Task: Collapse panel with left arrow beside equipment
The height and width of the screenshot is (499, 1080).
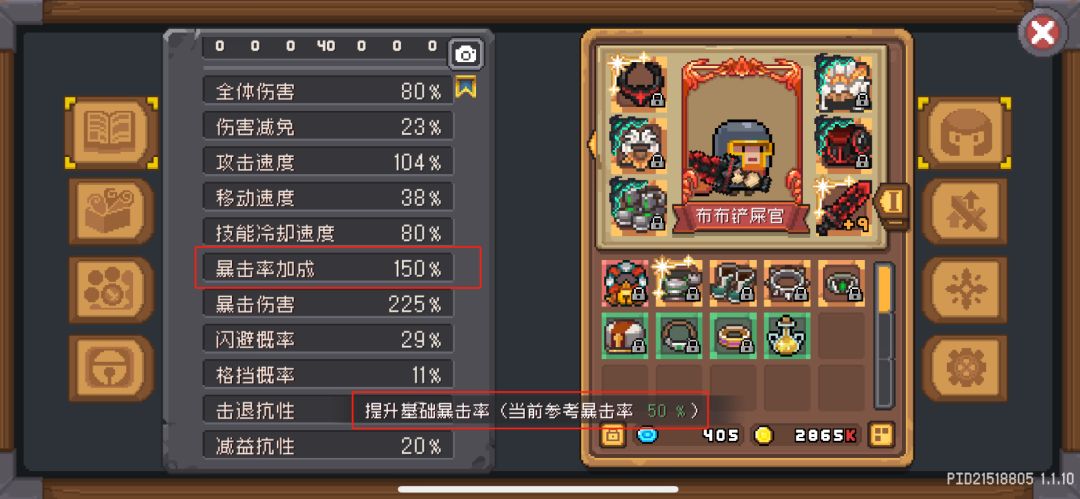Action: coord(590,143)
